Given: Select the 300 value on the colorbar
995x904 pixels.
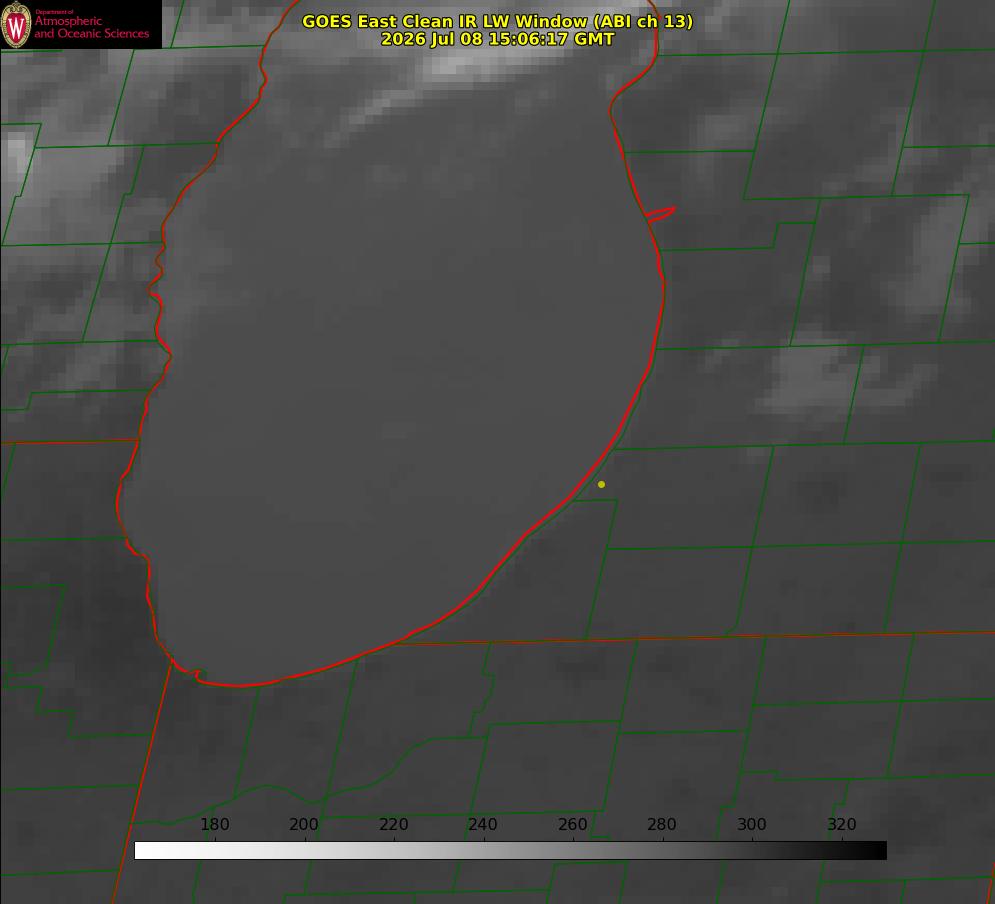Looking at the screenshot, I should (752, 824).
